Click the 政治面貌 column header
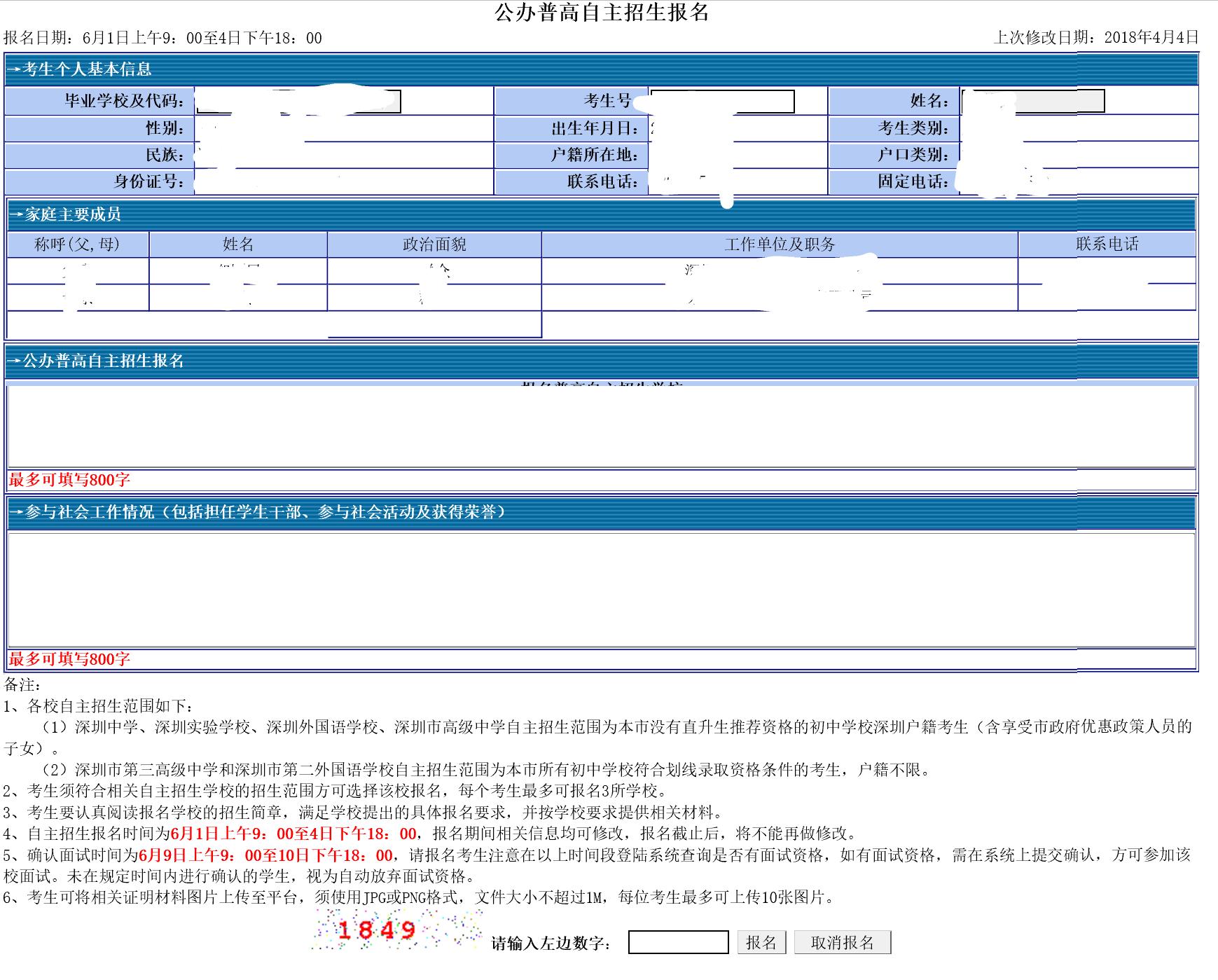This screenshot has width=1218, height=980. pos(434,244)
